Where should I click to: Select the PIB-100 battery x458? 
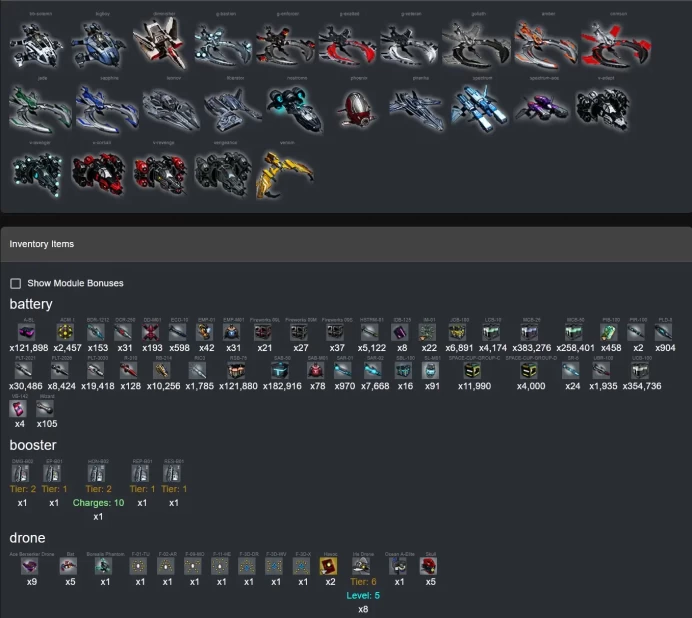coord(609,332)
